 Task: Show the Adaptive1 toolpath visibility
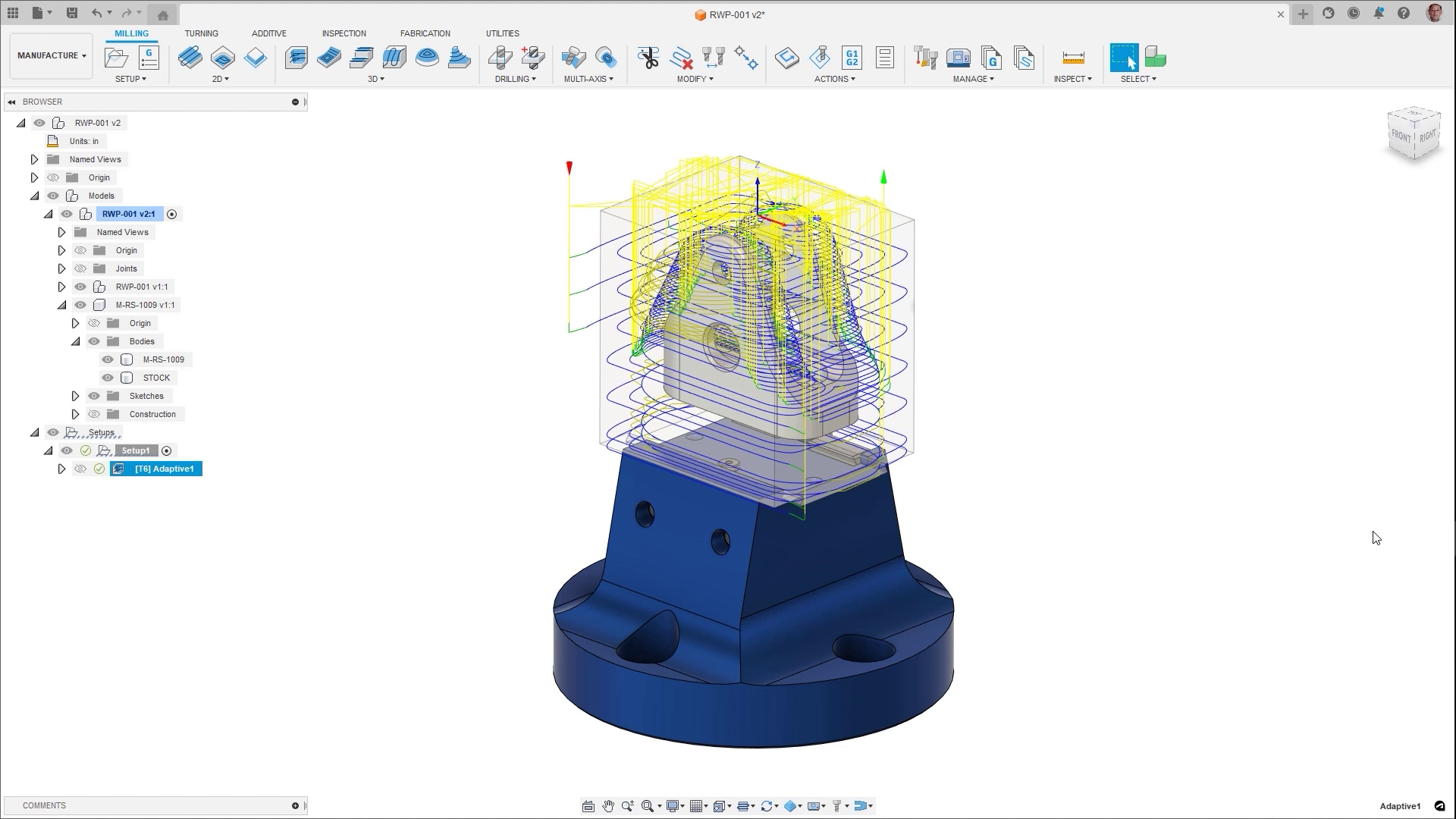point(80,469)
